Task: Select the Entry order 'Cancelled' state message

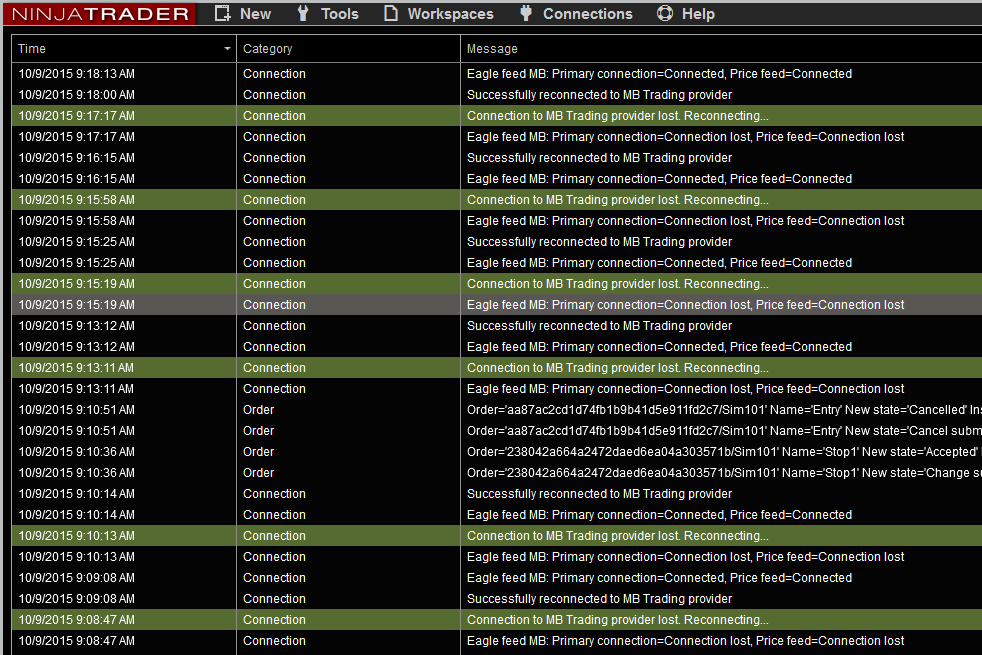Action: point(724,410)
